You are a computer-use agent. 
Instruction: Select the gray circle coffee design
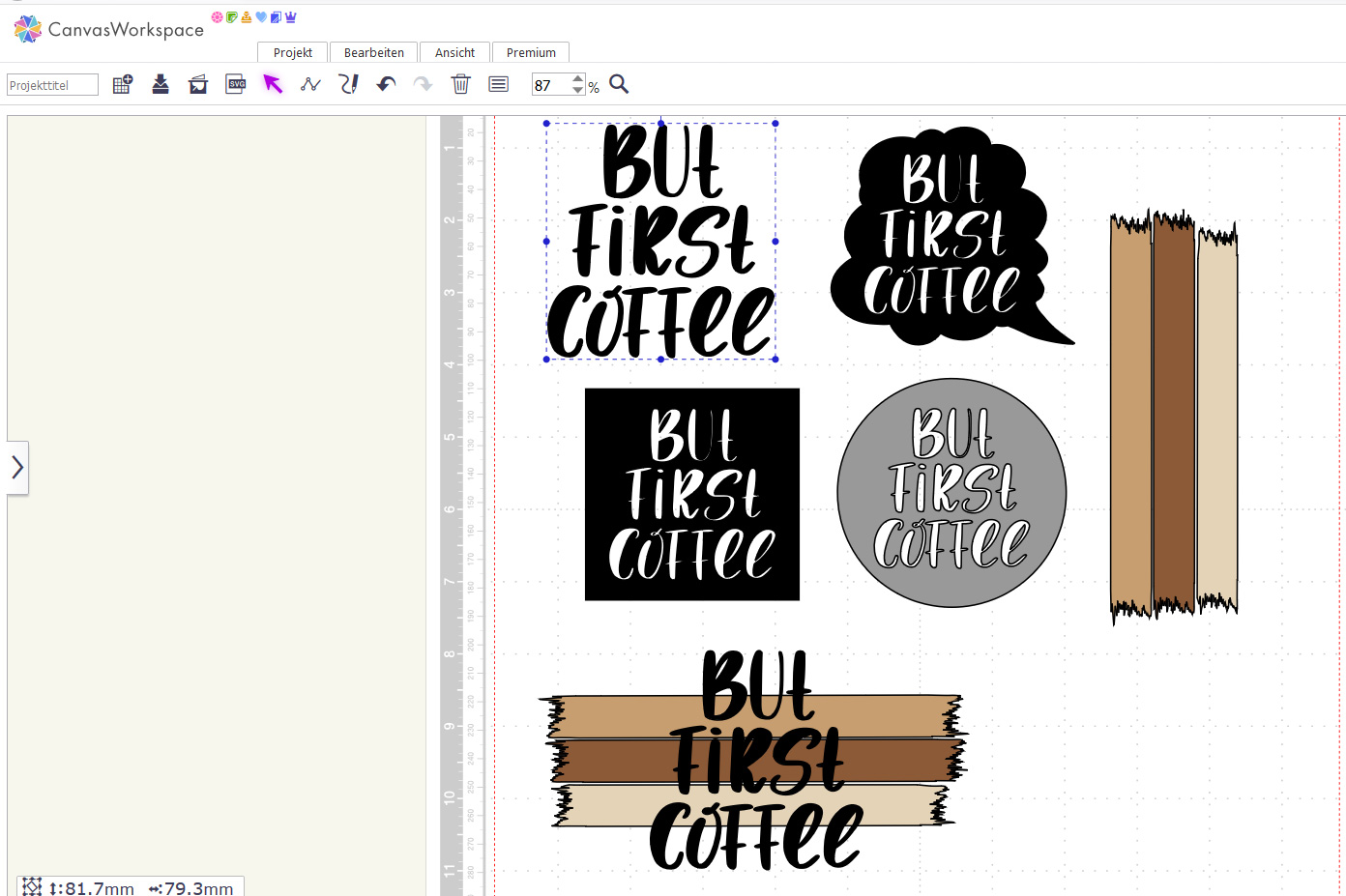click(951, 493)
